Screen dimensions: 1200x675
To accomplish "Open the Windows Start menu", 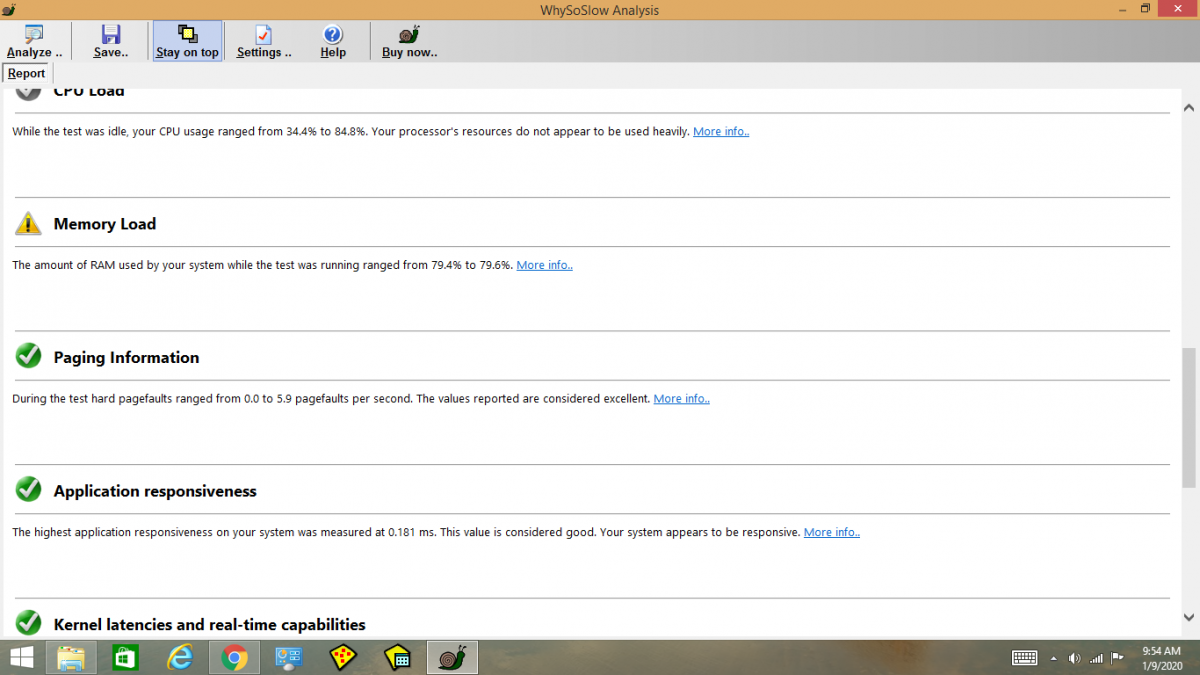I will point(20,657).
